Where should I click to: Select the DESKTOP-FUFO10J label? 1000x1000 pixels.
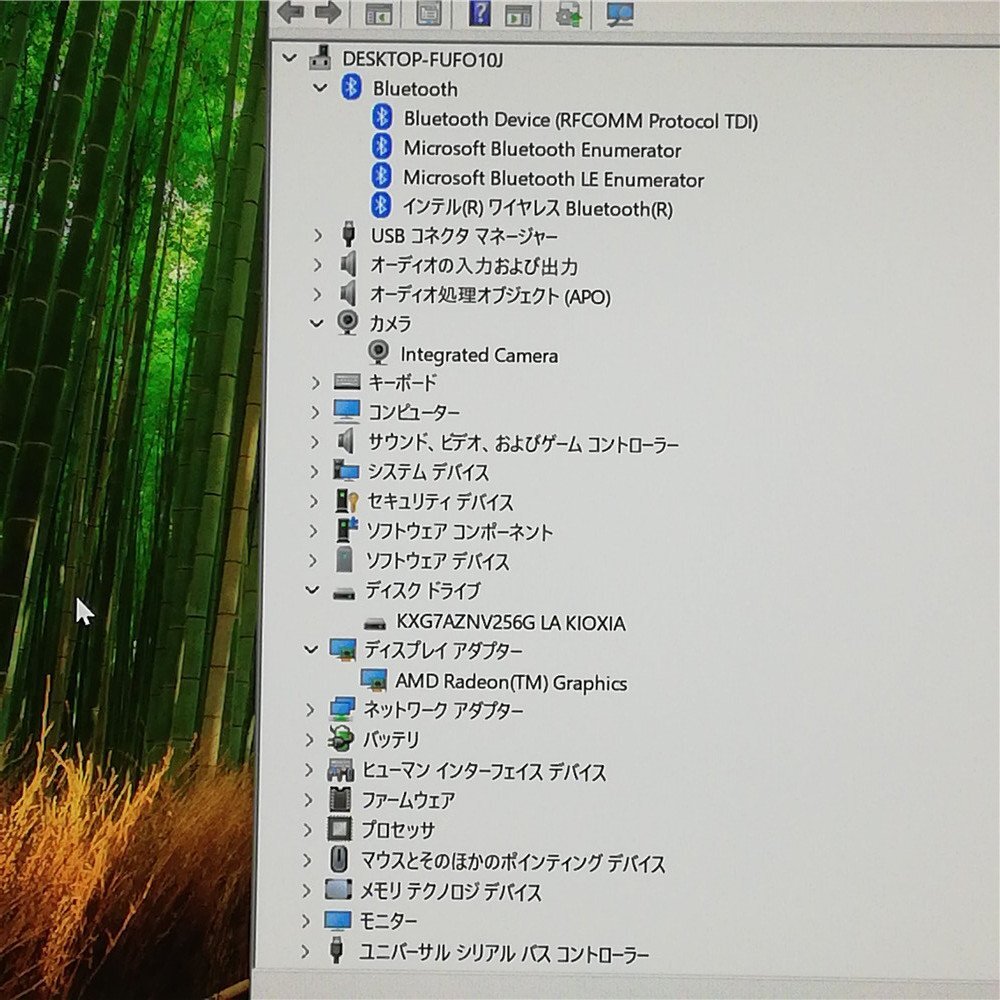click(x=423, y=59)
